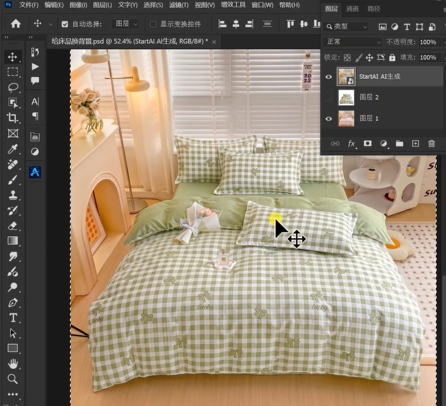Enable the 显示变换控件 checkbox
This screenshot has width=446, height=406.
click(x=153, y=24)
